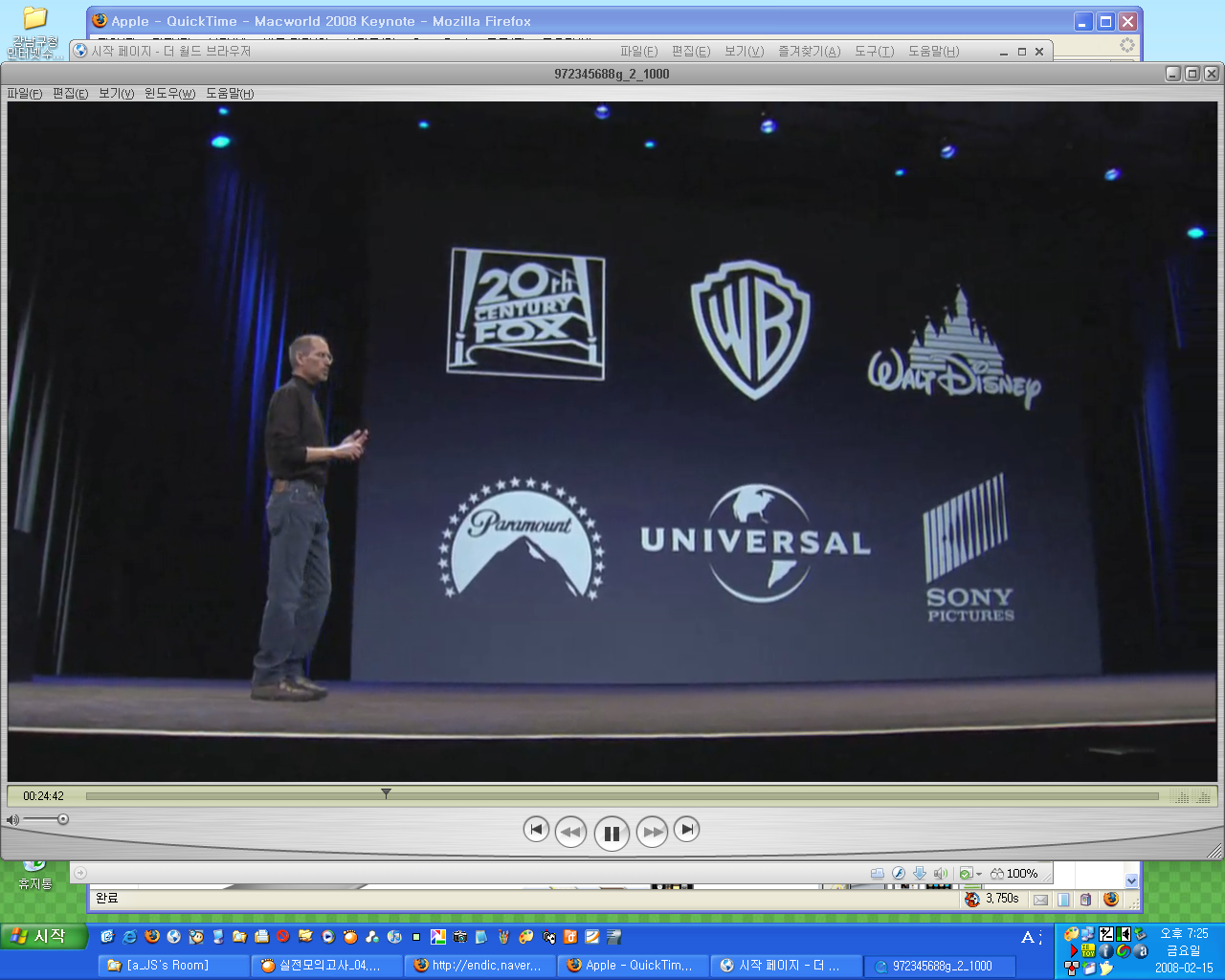This screenshot has height=980, width=1225.
Task: Launch GOM Player orange quick launch icon
Action: pyautogui.click(x=350, y=937)
